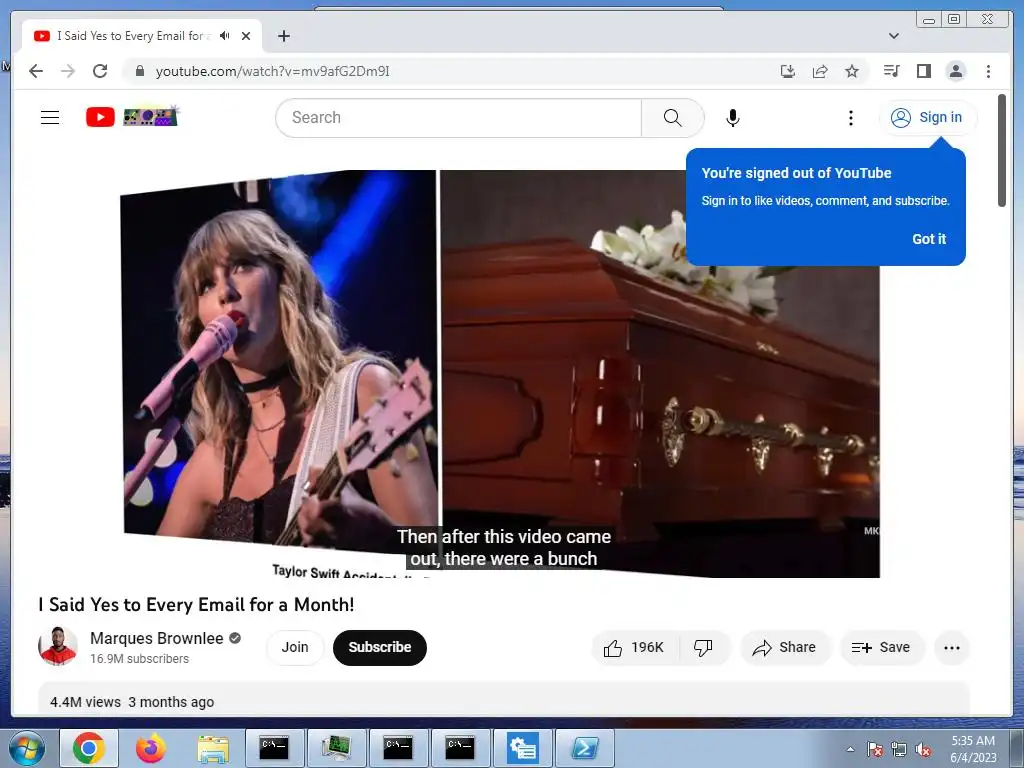Bookmark this tab with star icon
This screenshot has width=1024, height=768.
(852, 71)
